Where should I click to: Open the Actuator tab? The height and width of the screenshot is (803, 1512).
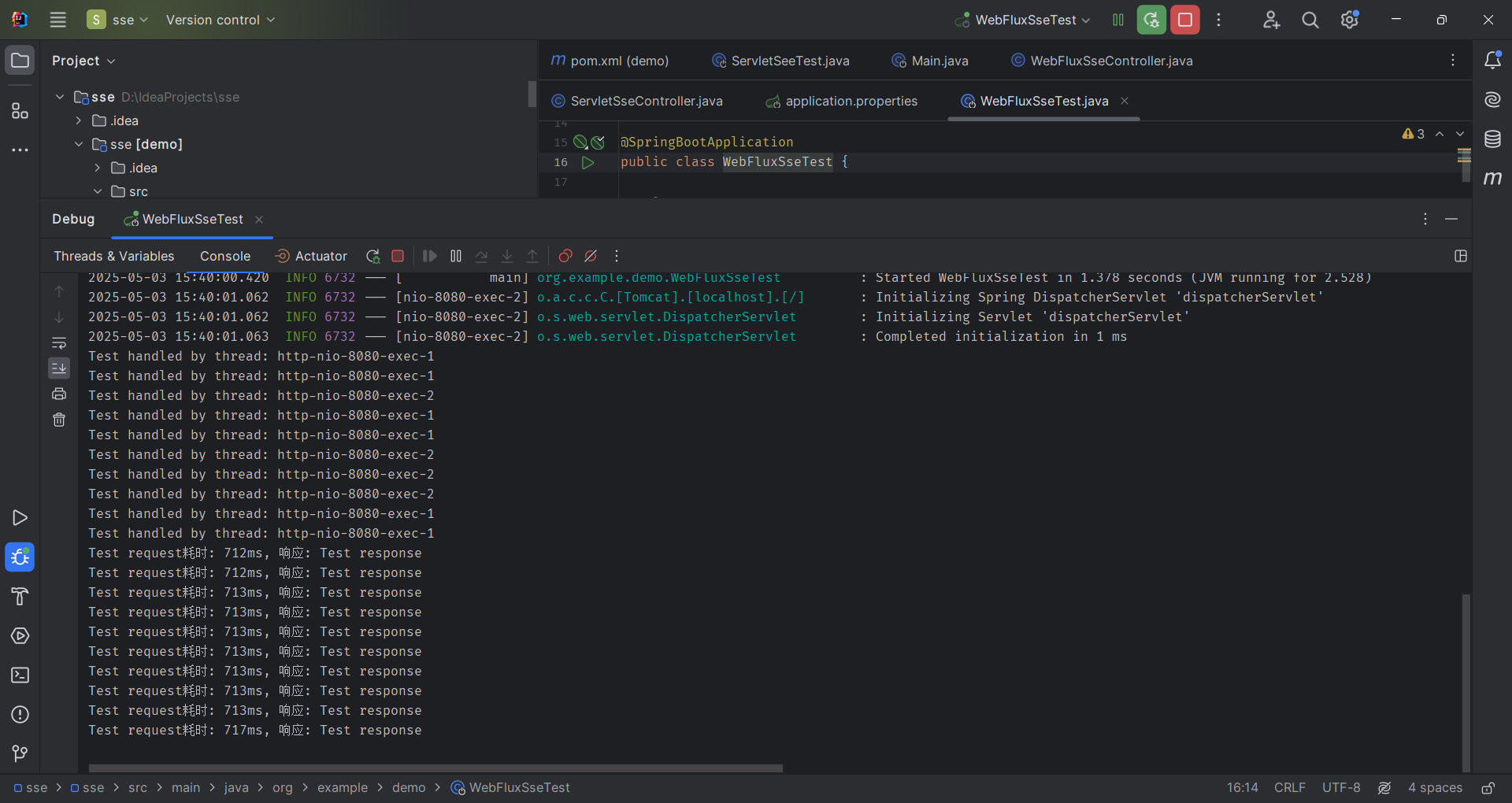pos(311,256)
